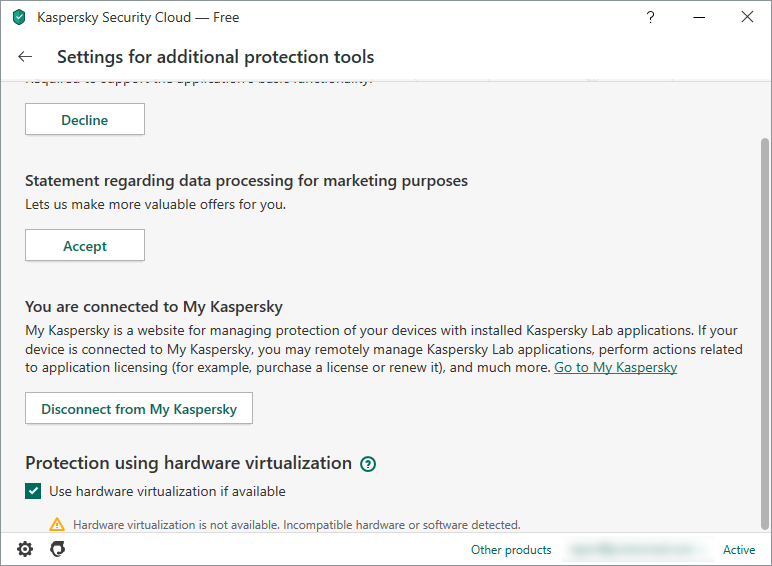Click the Settings for additional protection tools title
Viewport: 772px width, 566px height.
pos(215,57)
